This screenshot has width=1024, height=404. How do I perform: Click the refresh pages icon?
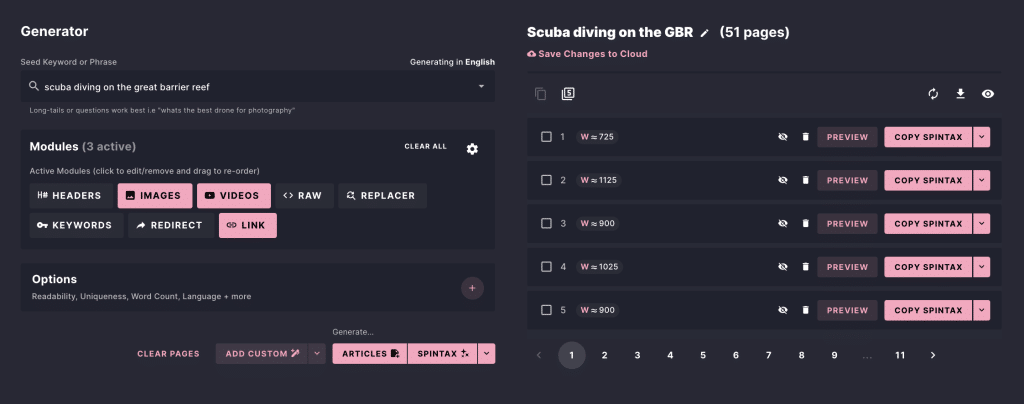[933, 94]
